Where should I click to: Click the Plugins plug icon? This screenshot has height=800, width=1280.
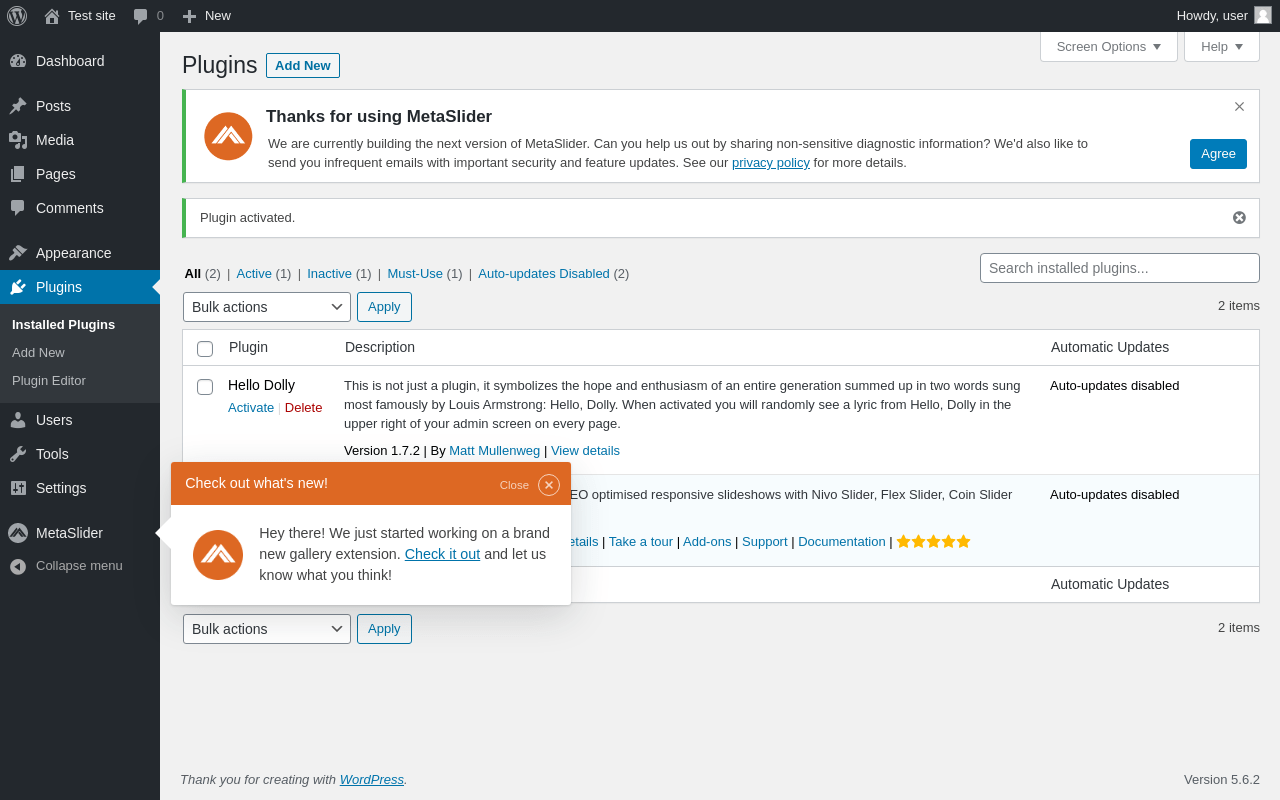(18, 287)
